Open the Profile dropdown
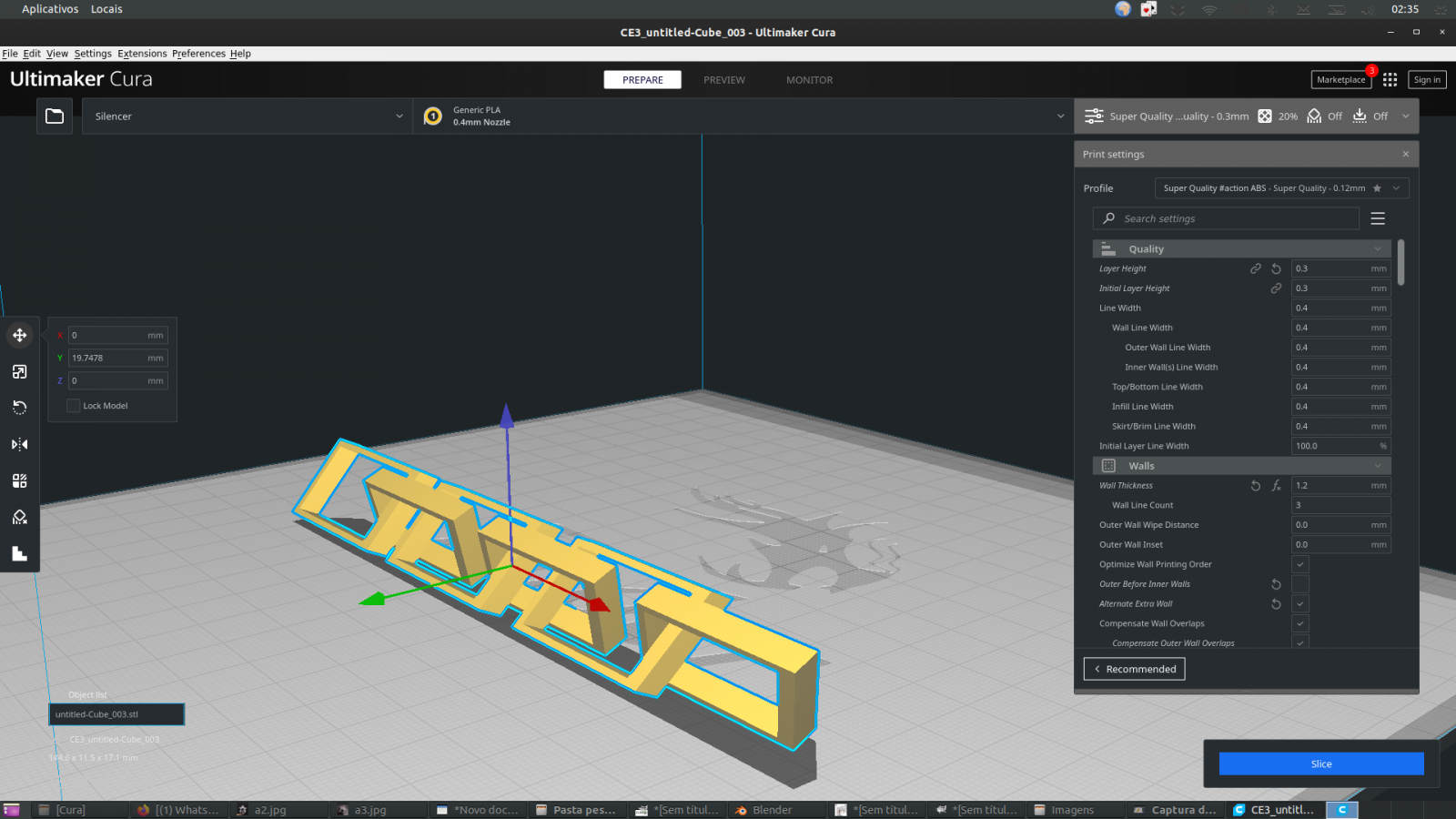The image size is (1456, 819). (1282, 188)
